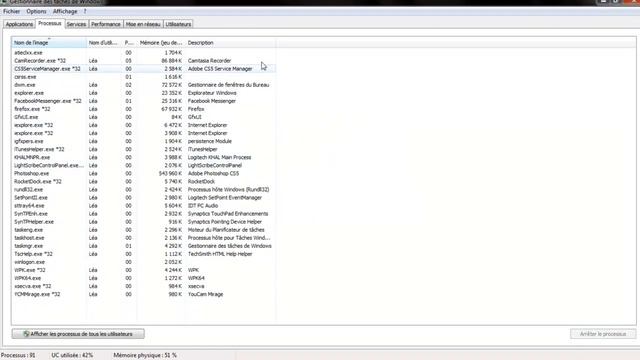
Task: Click Afficher les processus de tous les utilisateurs
Action: point(78,334)
